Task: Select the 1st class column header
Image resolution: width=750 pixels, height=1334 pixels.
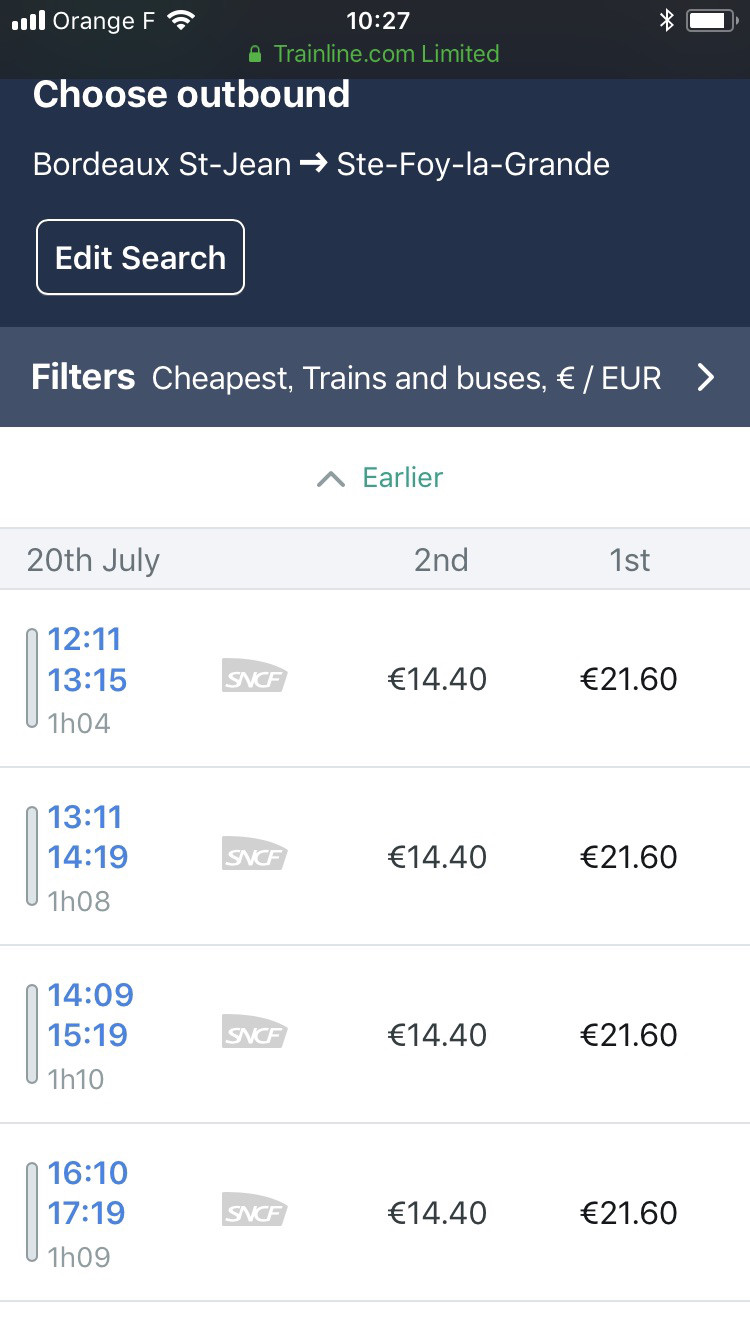Action: point(630,560)
